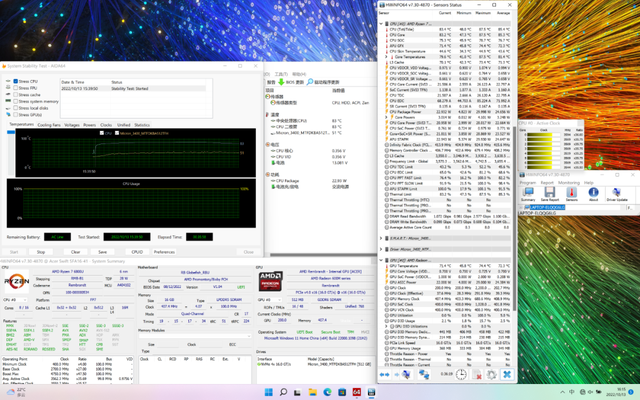Switch to the Cooling Fans tab
The height and width of the screenshot is (400, 640).
click(x=49, y=125)
